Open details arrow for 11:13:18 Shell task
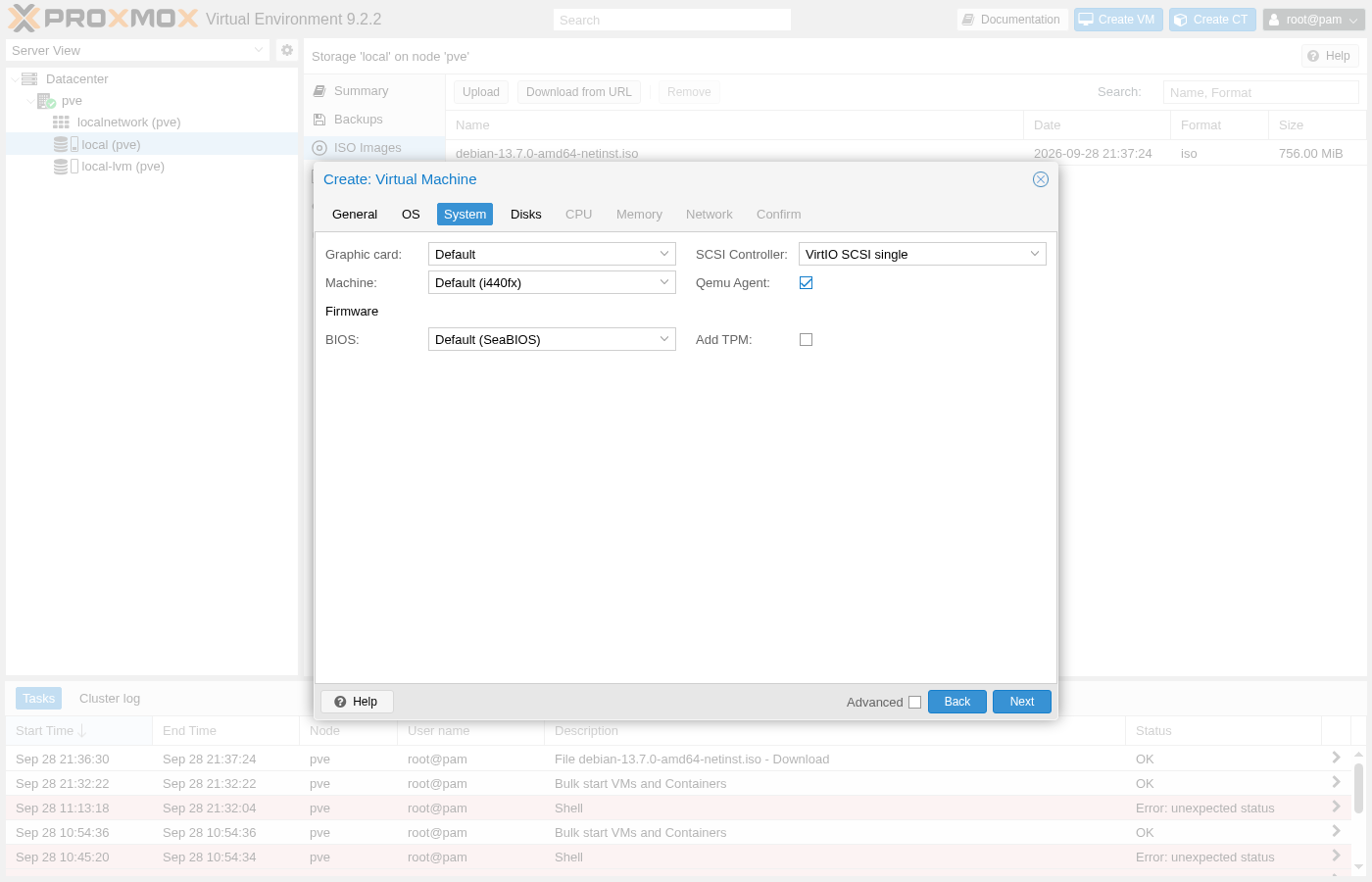The width and height of the screenshot is (1372, 882). pyautogui.click(x=1336, y=807)
